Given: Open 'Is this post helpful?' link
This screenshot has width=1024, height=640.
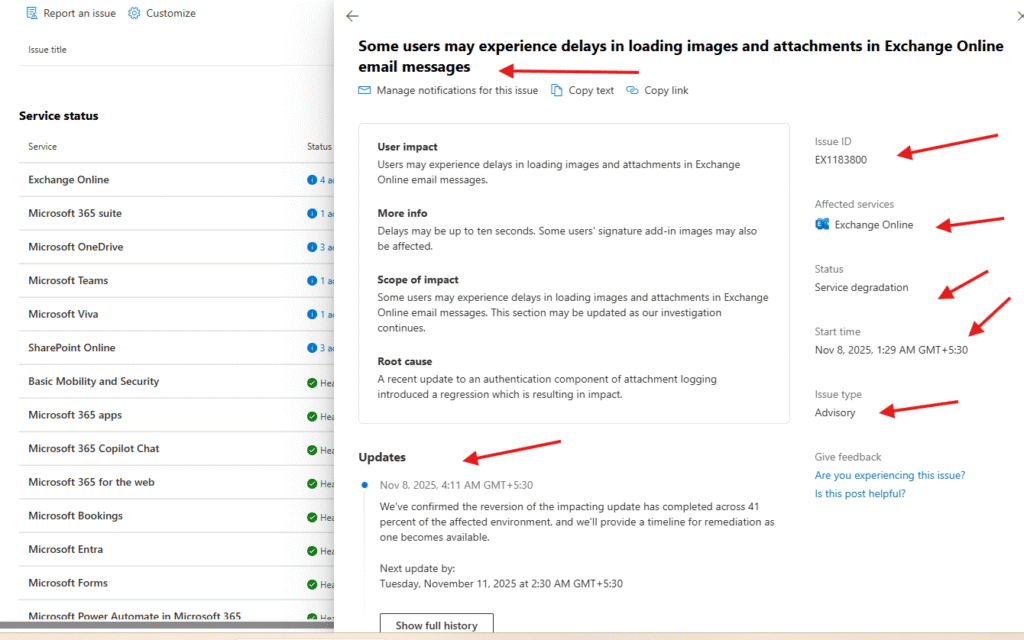Looking at the screenshot, I should [860, 493].
